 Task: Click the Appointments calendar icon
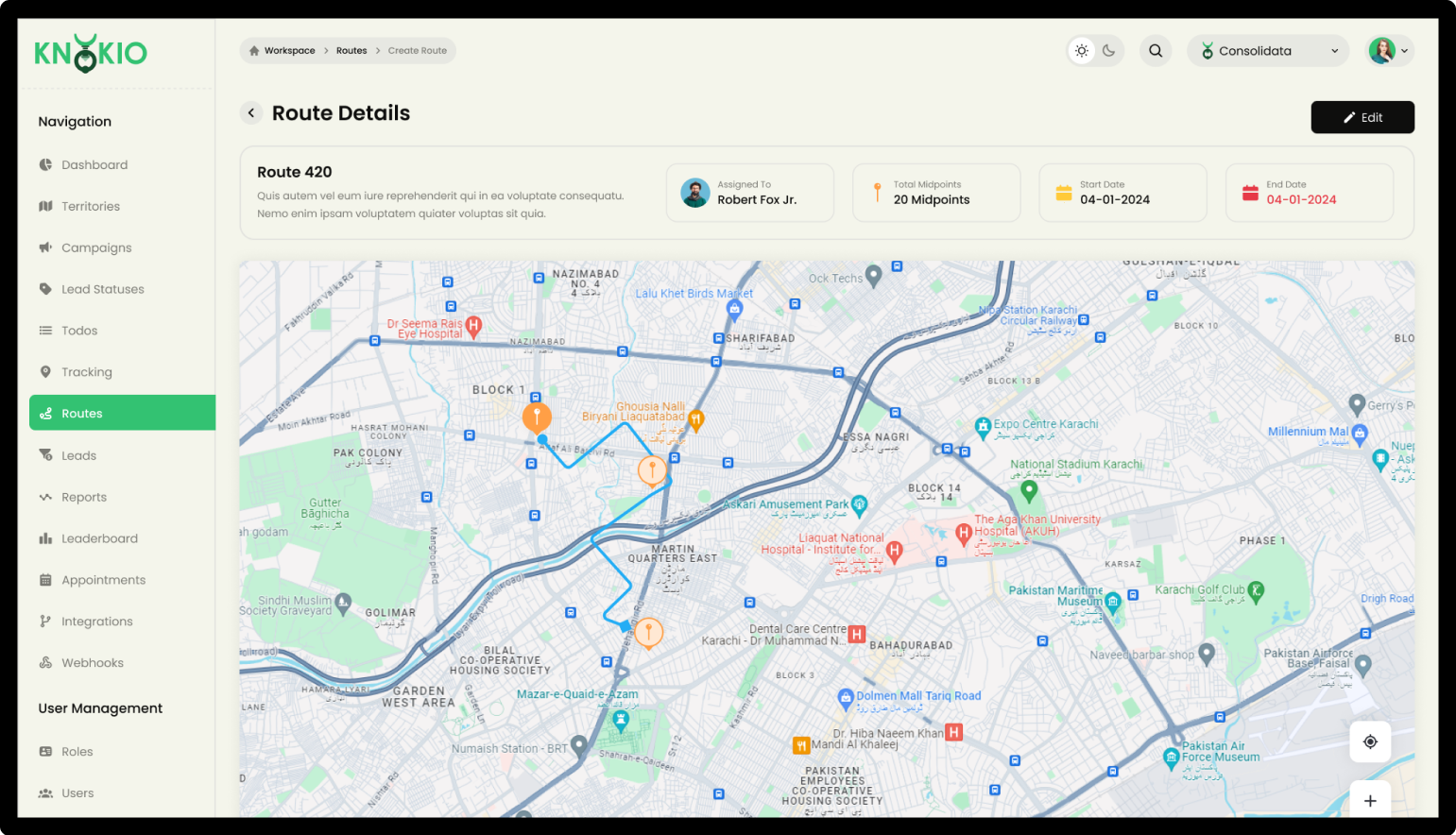[45, 580]
